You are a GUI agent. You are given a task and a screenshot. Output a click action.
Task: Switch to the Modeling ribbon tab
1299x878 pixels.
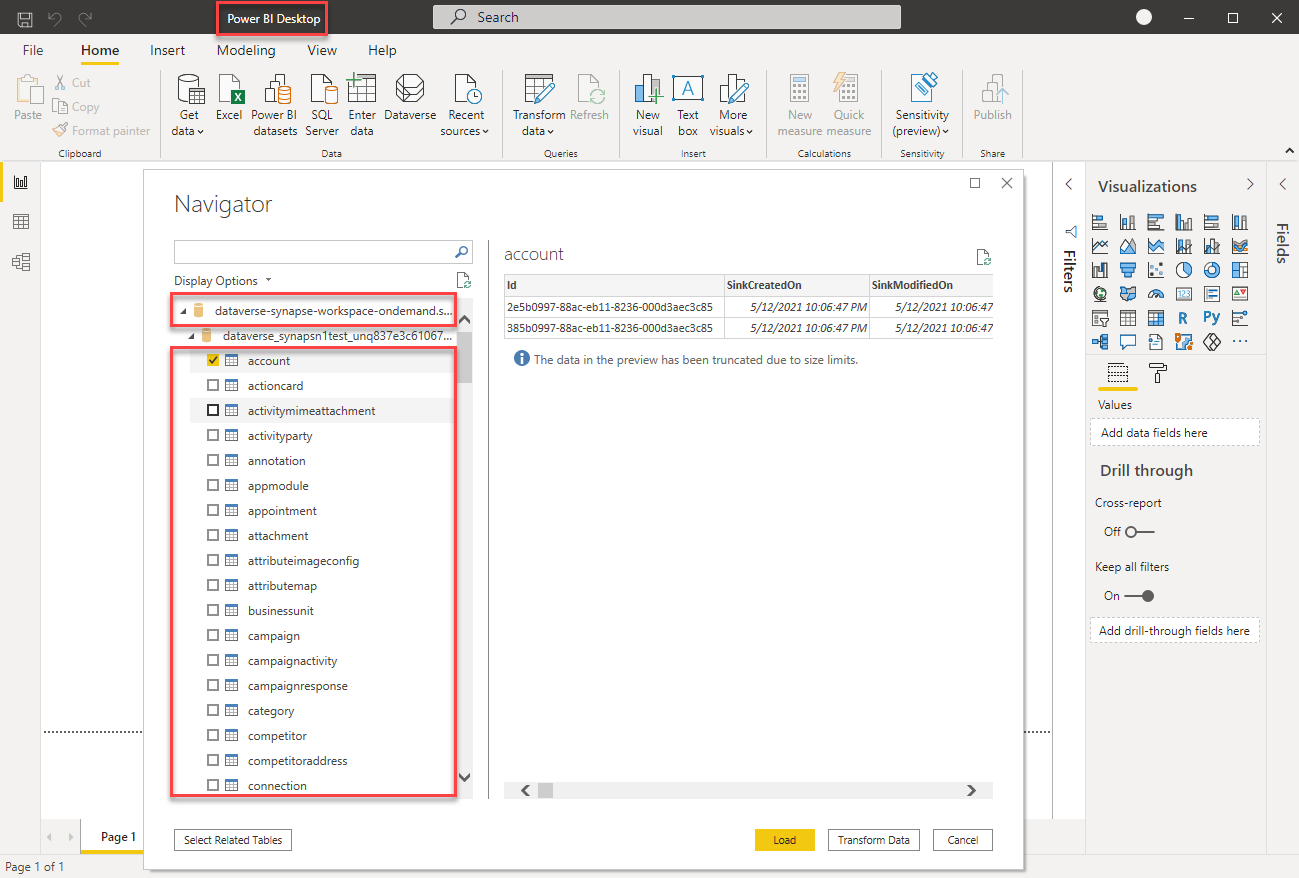pos(246,50)
